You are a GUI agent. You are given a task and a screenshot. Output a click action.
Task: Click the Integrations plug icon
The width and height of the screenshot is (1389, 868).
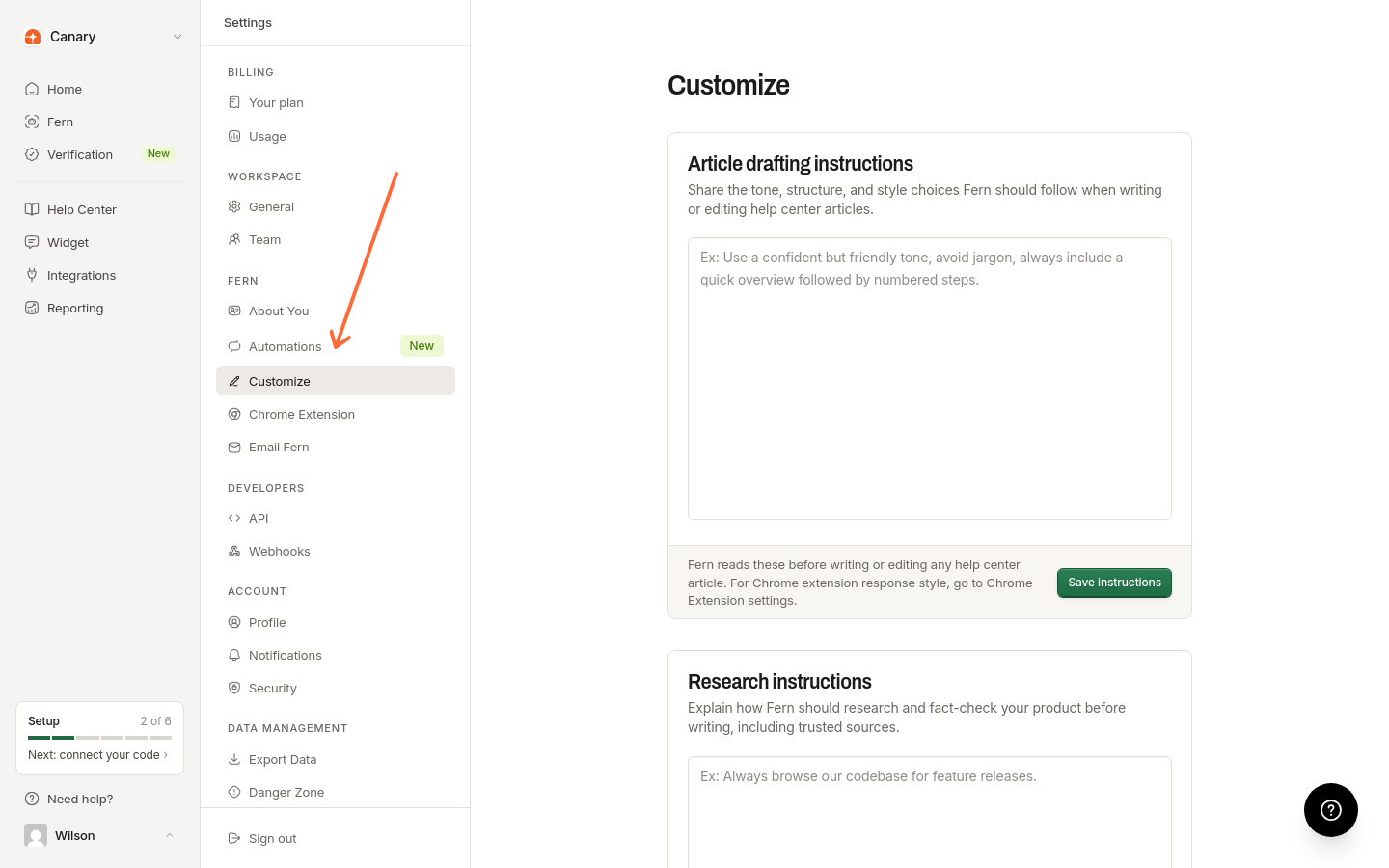point(32,275)
